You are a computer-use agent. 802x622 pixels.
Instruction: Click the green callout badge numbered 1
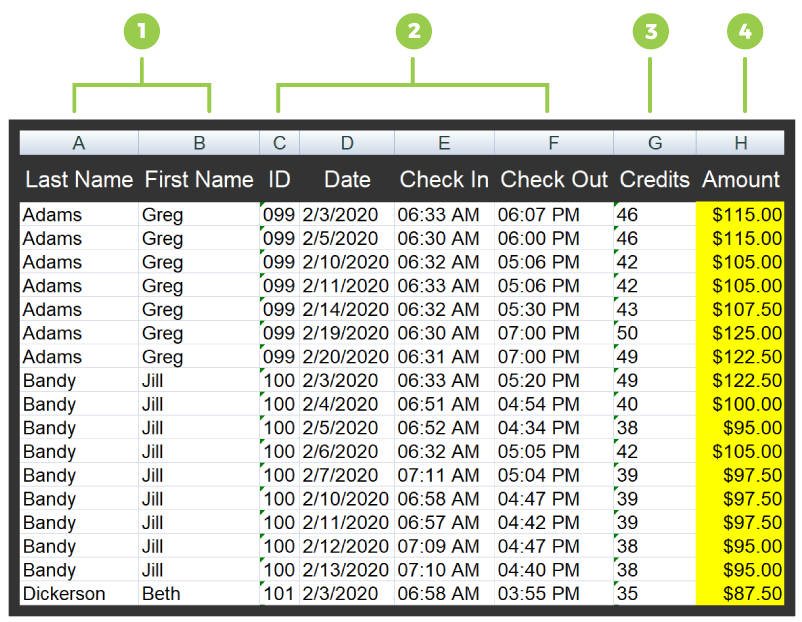pyautogui.click(x=141, y=31)
